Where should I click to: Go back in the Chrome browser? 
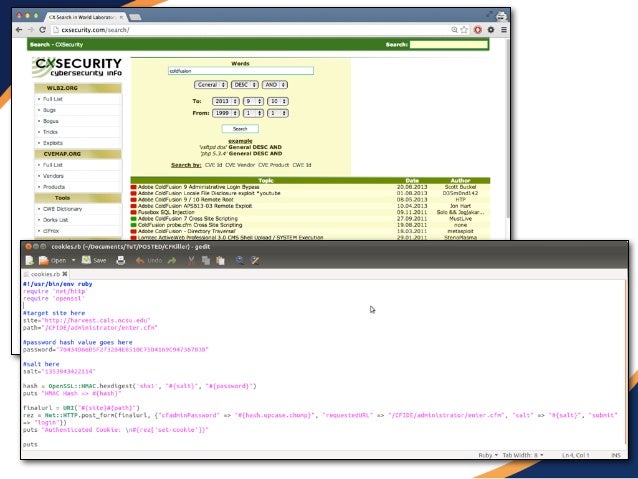pyautogui.click(x=19, y=30)
